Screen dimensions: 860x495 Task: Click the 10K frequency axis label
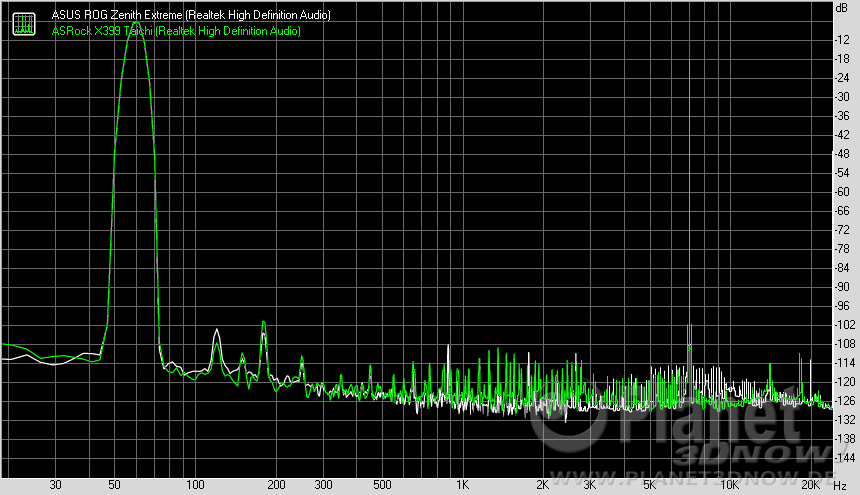730,485
